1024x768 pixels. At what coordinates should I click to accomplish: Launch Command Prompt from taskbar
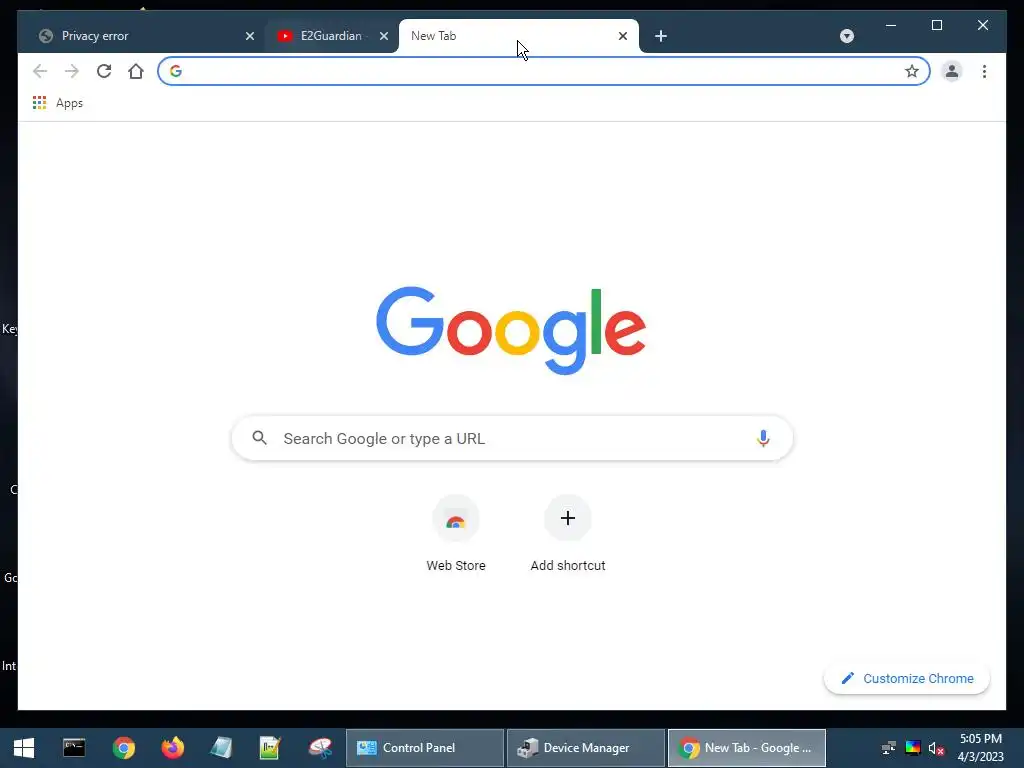coord(74,748)
